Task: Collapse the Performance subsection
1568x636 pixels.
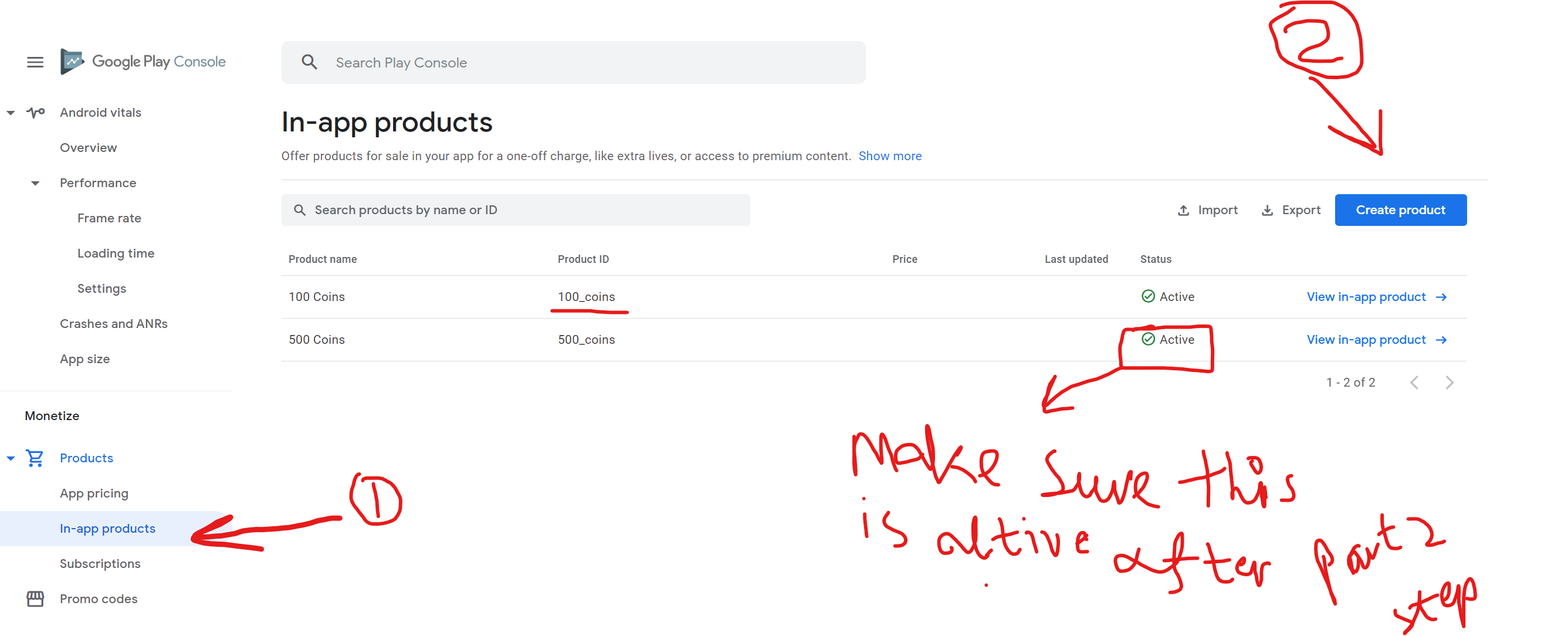Action: pyautogui.click(x=35, y=183)
